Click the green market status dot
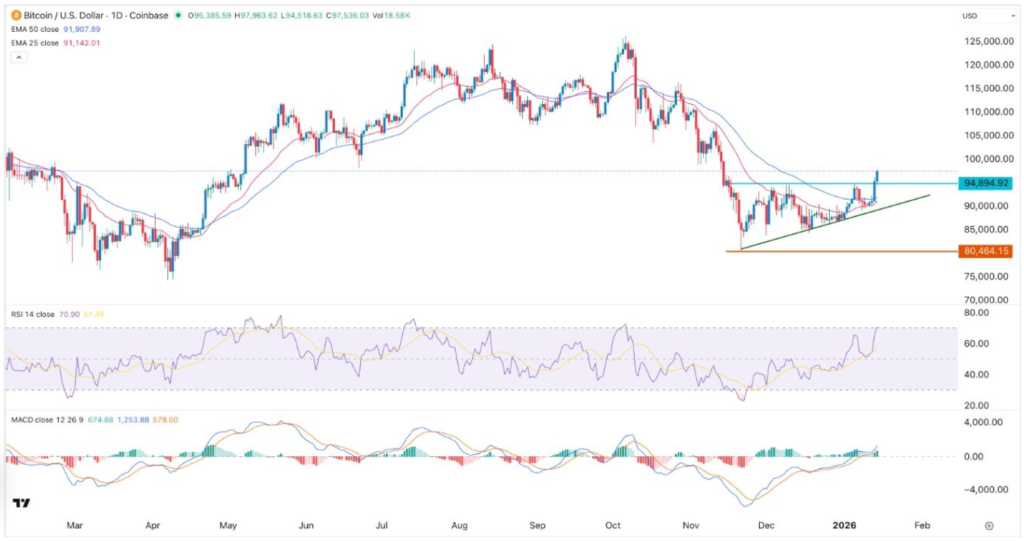 (178, 16)
